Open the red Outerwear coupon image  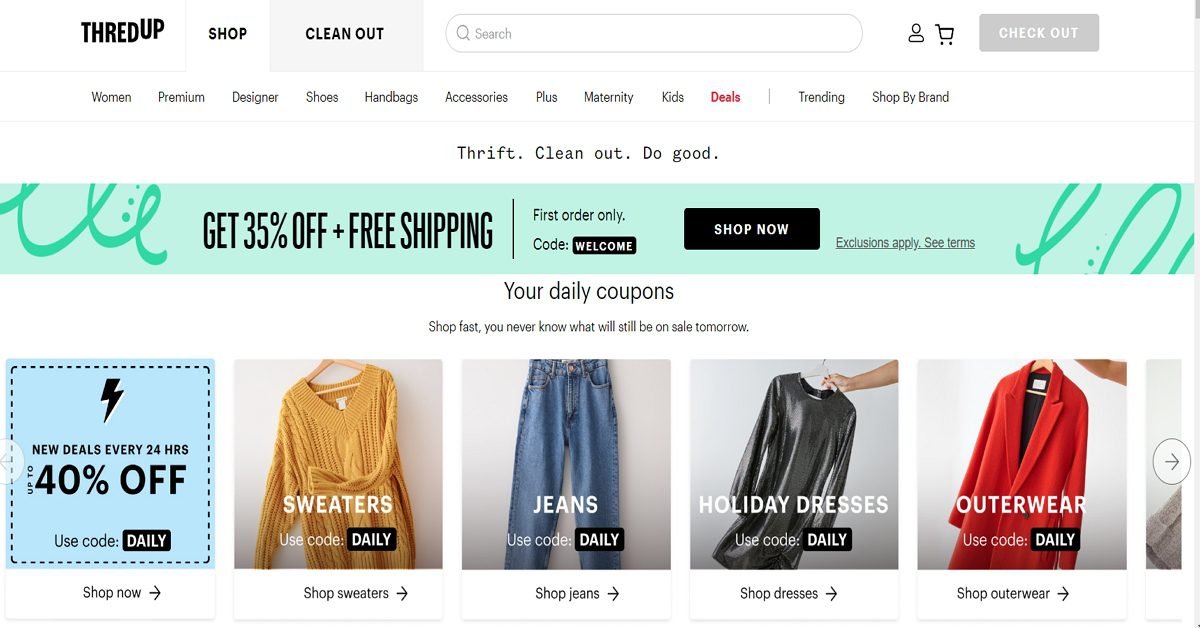(x=1022, y=465)
